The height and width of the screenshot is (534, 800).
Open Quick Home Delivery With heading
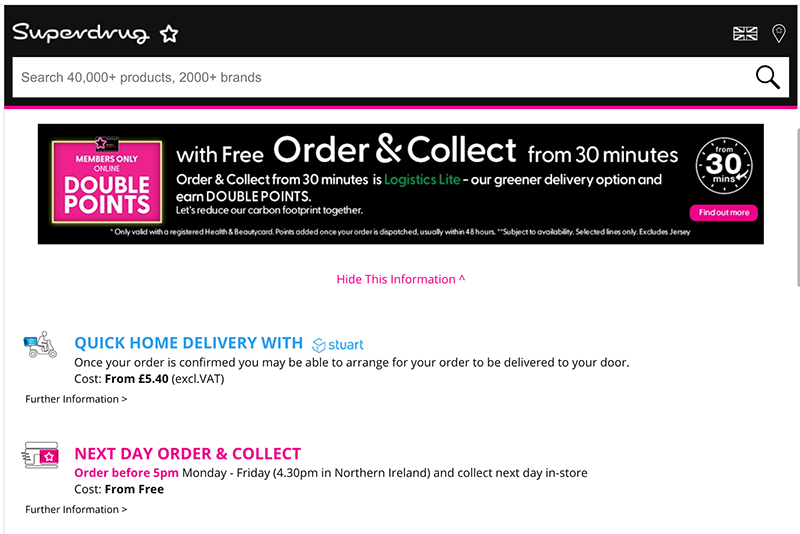[x=189, y=343]
